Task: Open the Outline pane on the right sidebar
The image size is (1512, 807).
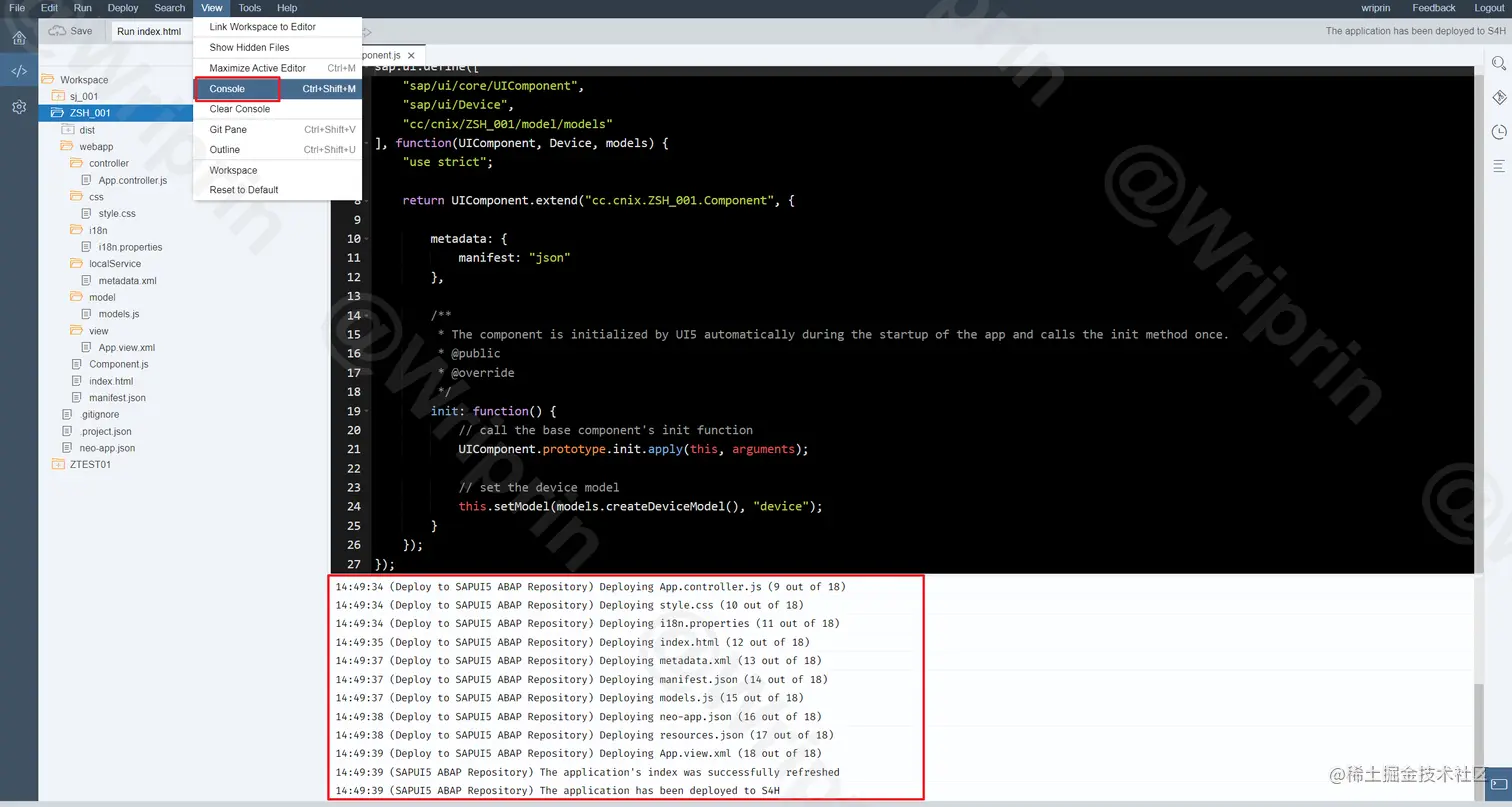Action: 1497,166
